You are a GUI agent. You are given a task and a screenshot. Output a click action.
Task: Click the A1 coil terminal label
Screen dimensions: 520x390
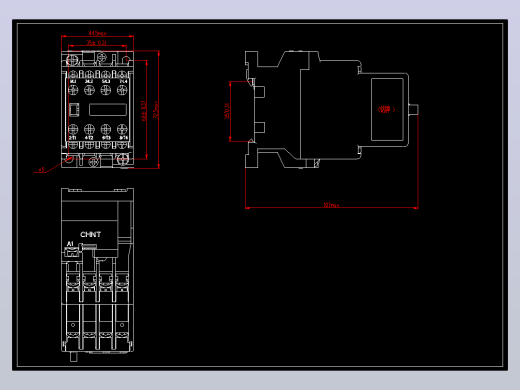coord(70,244)
